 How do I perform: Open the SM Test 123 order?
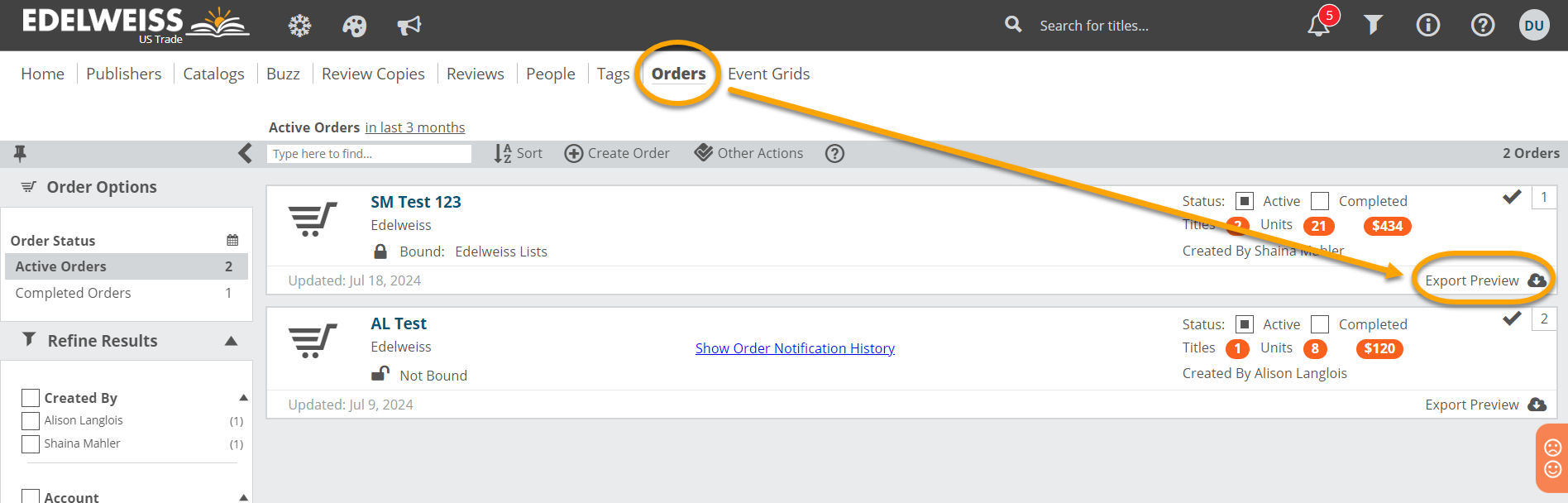(x=416, y=202)
